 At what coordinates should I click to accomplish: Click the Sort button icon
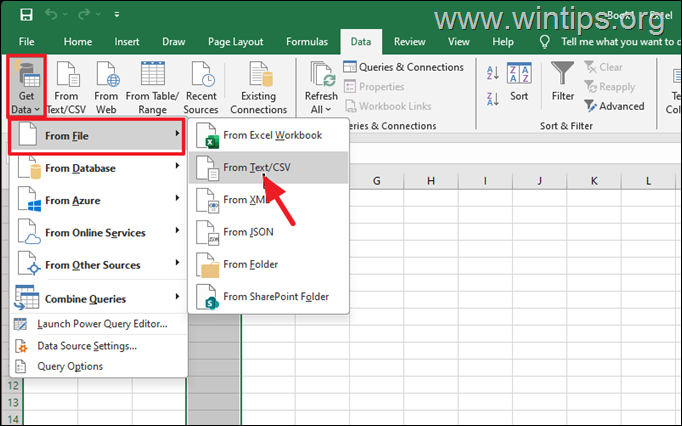pos(519,77)
